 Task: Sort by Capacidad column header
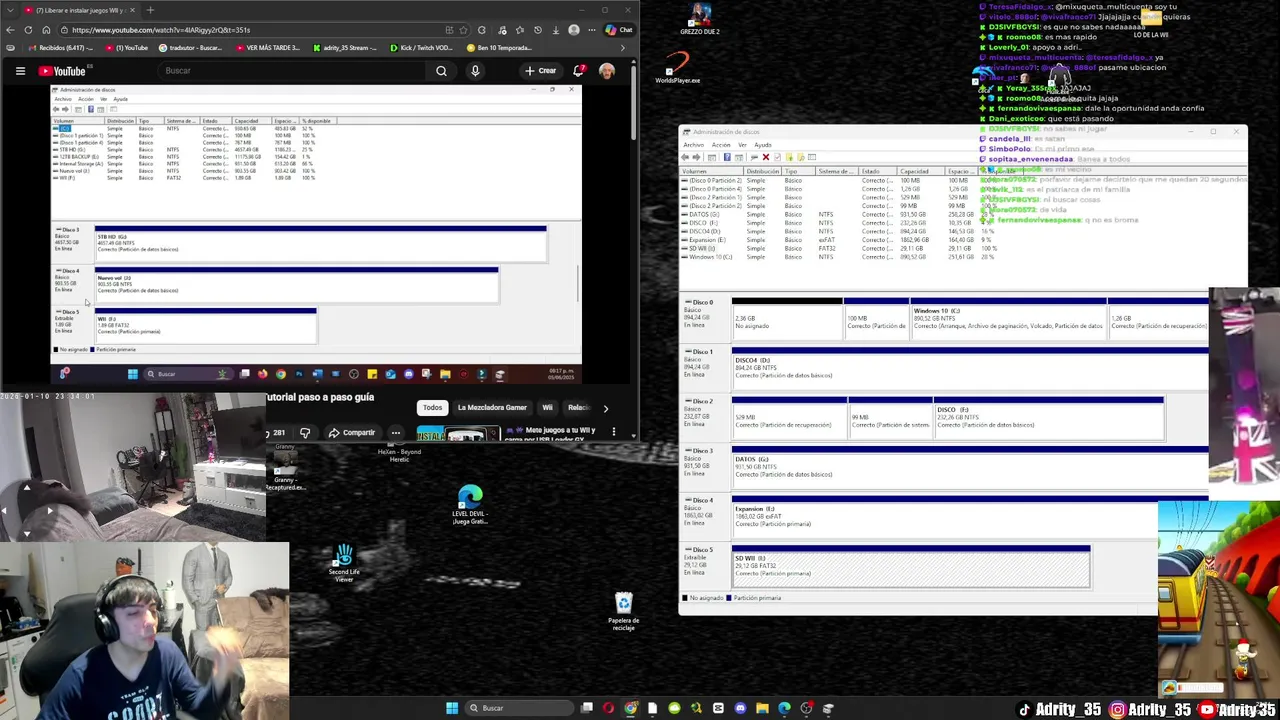pos(921,171)
